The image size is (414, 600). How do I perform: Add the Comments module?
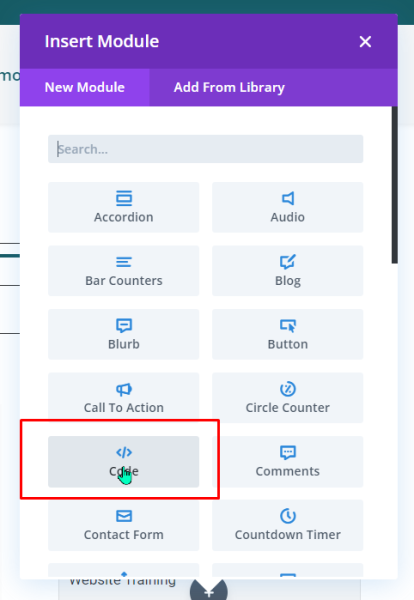coord(288,461)
